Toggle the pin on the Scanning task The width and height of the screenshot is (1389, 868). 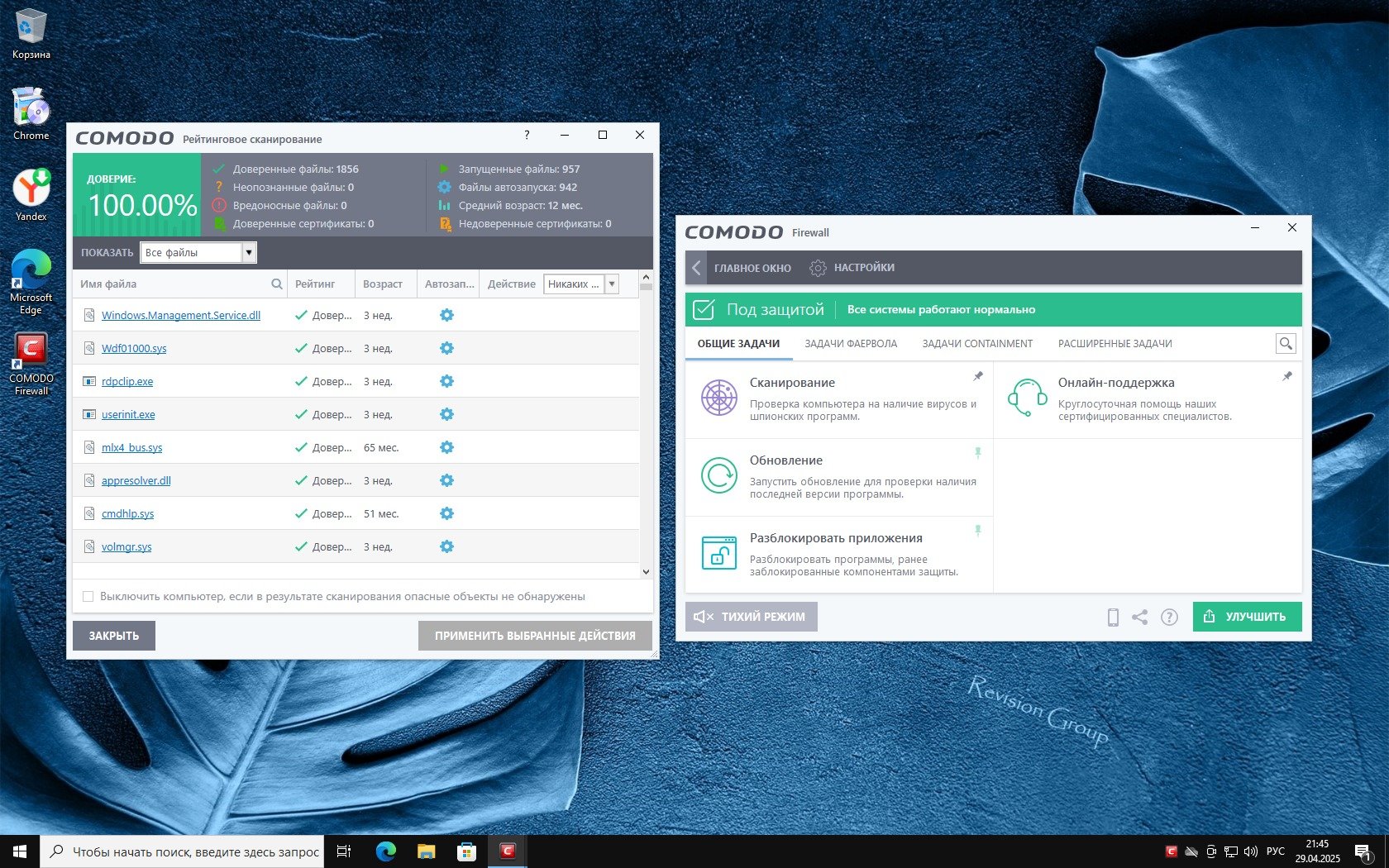(977, 377)
